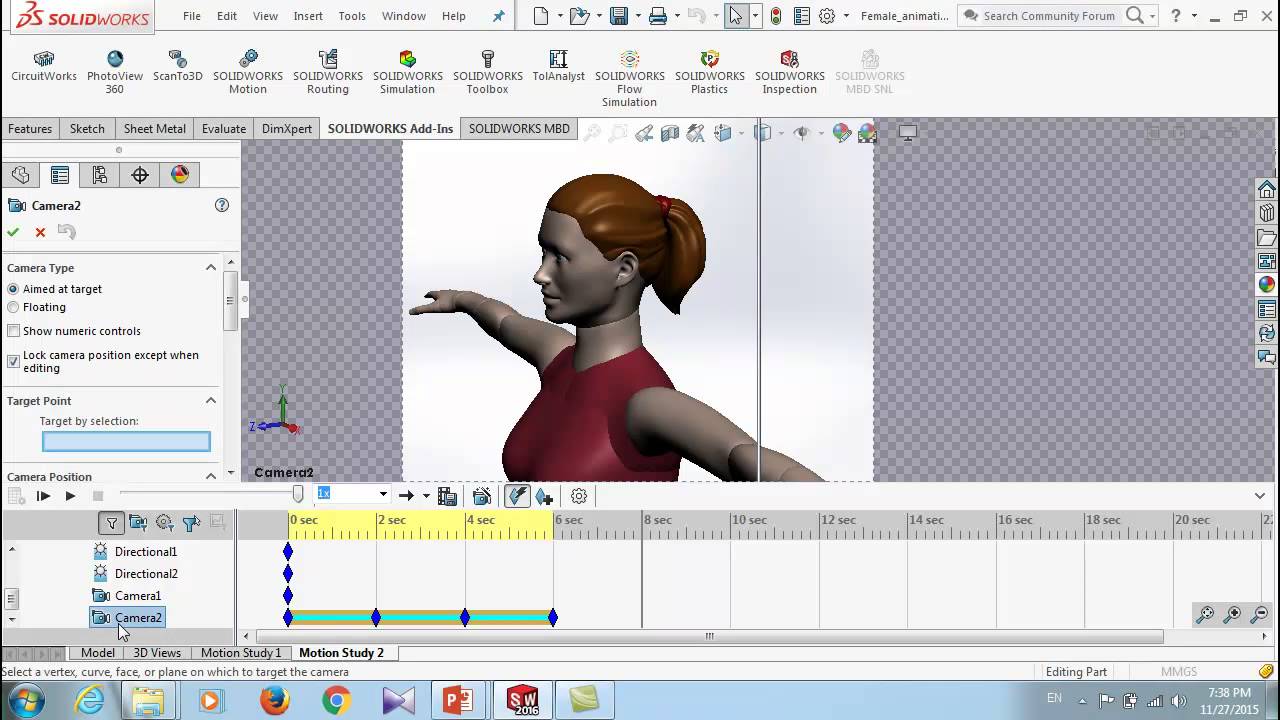This screenshot has width=1280, height=720.
Task: Open SOLIDWORKS Toolbox add-in
Action: click(x=488, y=73)
